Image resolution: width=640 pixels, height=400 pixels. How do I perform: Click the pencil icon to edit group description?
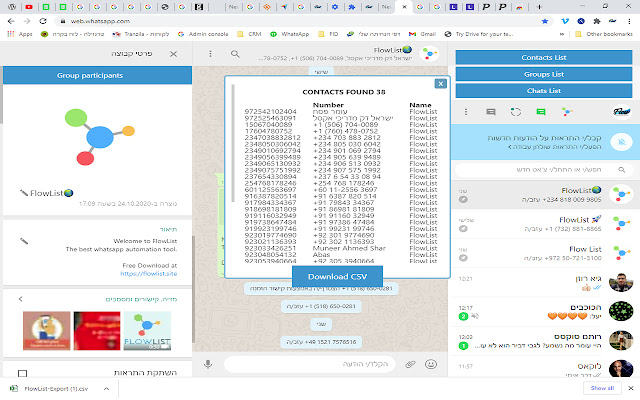coord(24,241)
